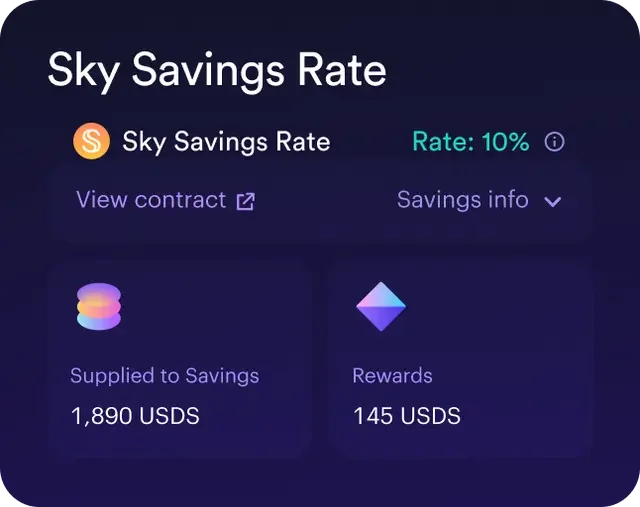Click the Supplied to Savings label
The width and height of the screenshot is (640, 507).
164,376
